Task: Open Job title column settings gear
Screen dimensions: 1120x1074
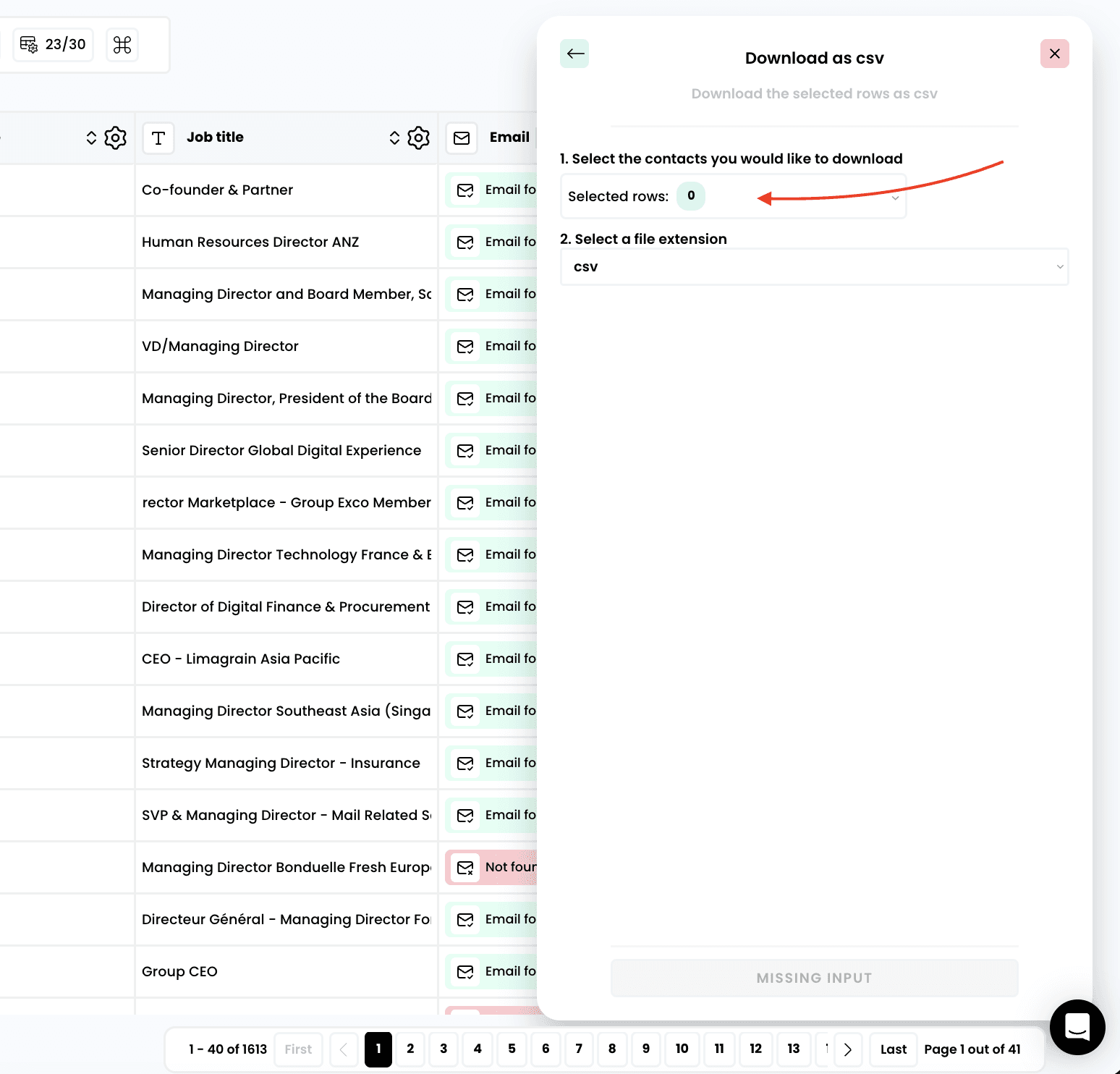Action: click(418, 138)
